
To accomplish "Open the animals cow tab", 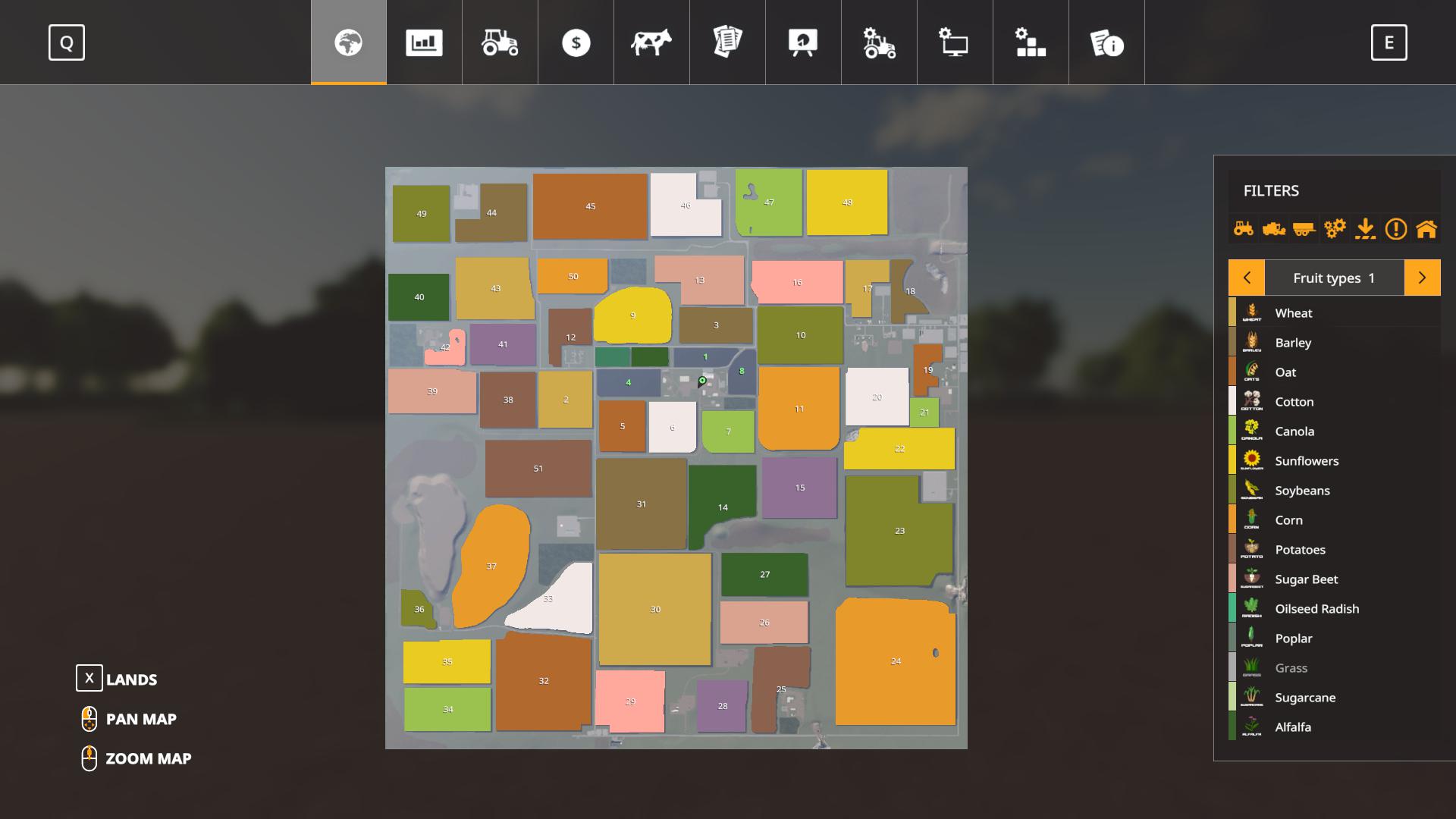I will point(651,42).
